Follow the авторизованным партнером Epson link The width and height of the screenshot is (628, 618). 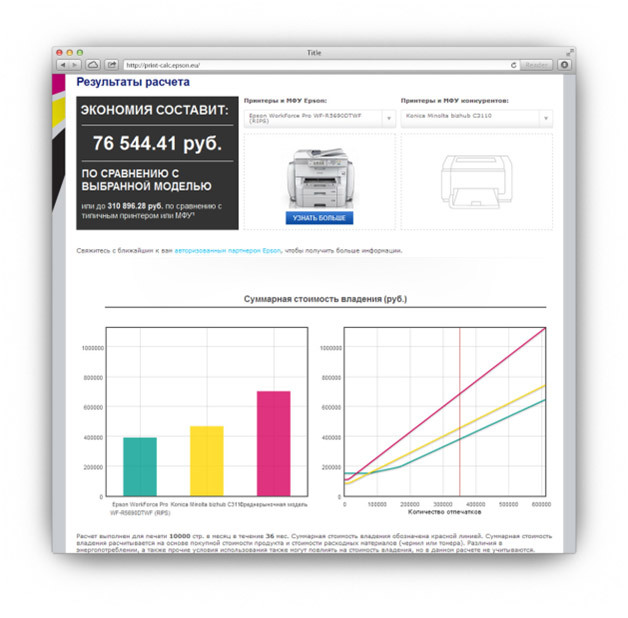point(227,251)
